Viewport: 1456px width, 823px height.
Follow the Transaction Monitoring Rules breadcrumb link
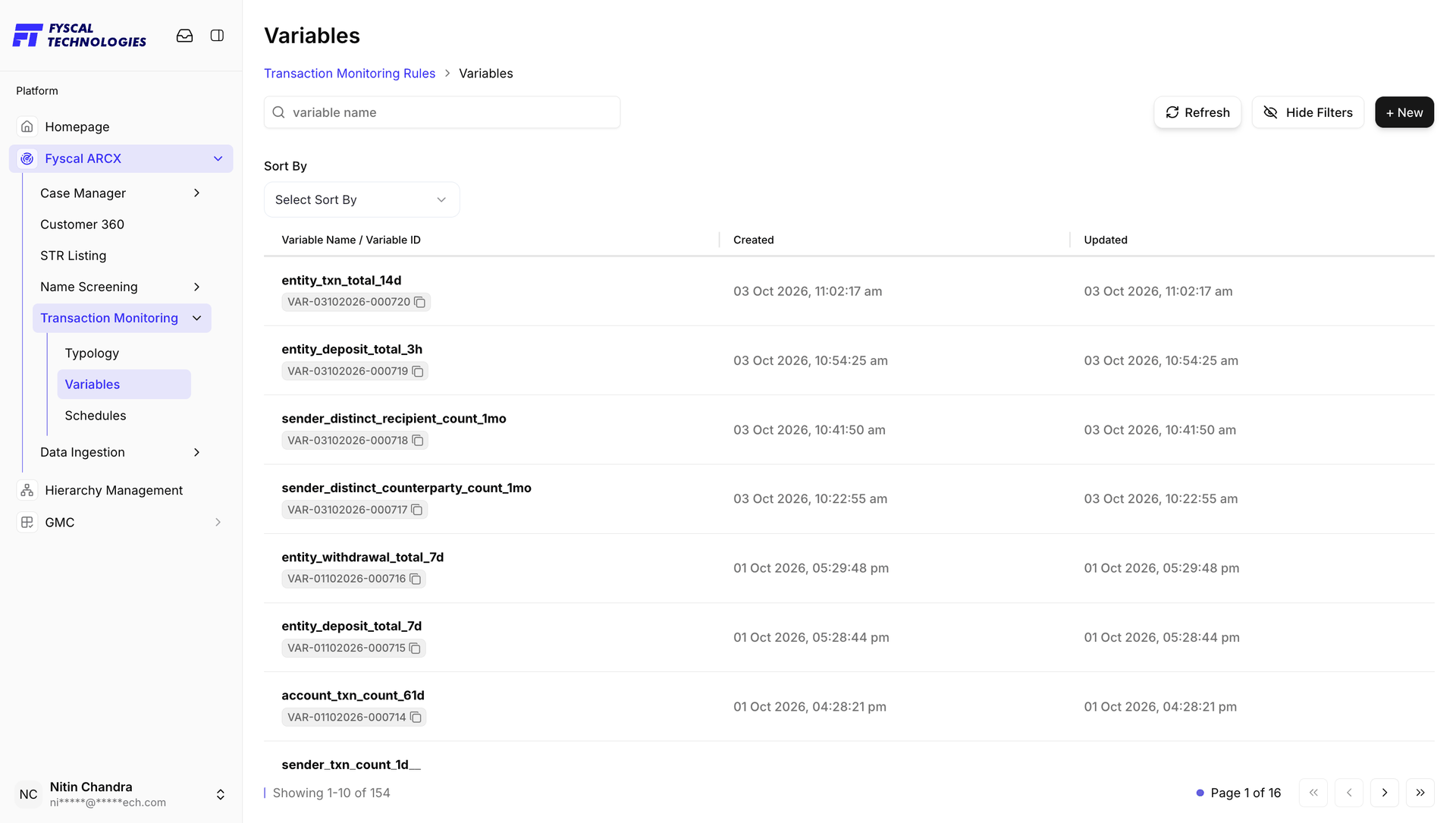click(x=350, y=74)
